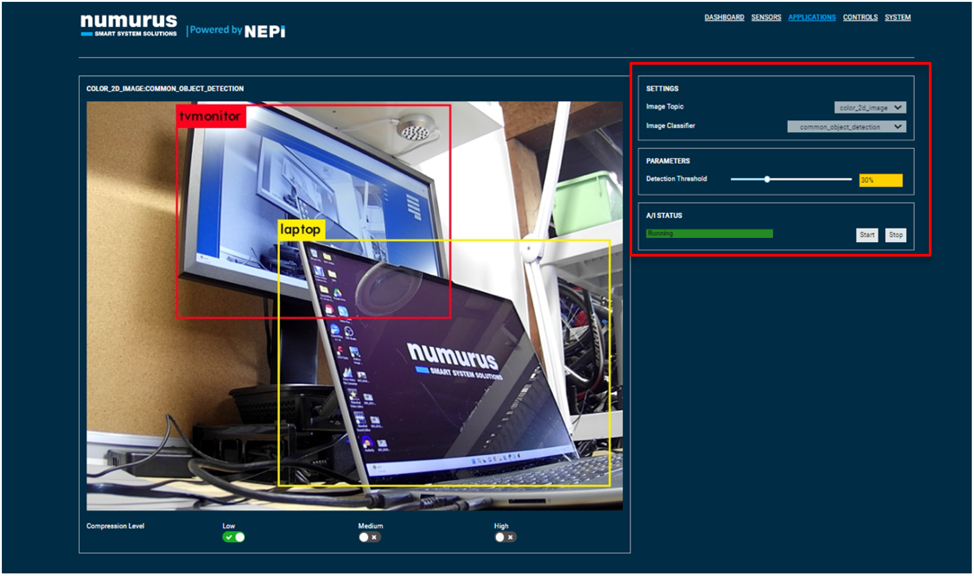Click the green Running status bar

pos(710,233)
